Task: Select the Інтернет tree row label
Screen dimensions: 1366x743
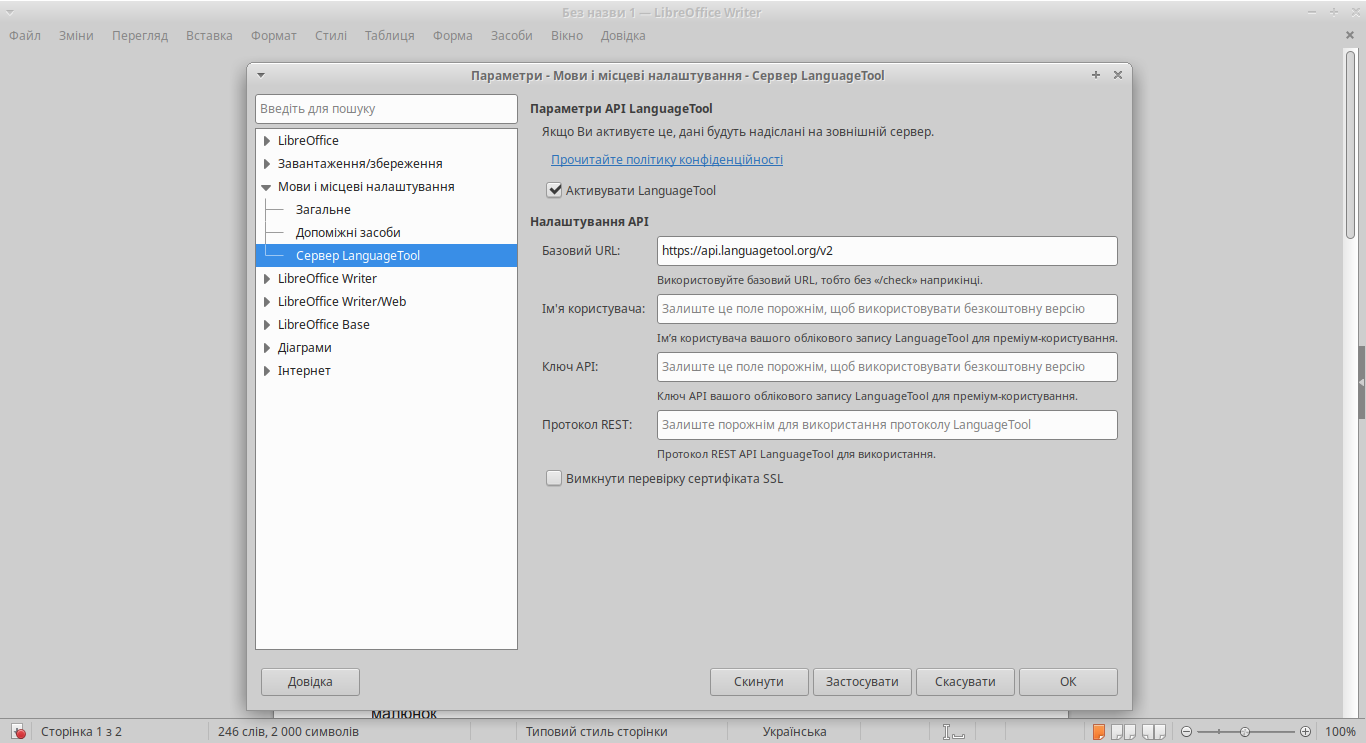Action: pyautogui.click(x=304, y=371)
